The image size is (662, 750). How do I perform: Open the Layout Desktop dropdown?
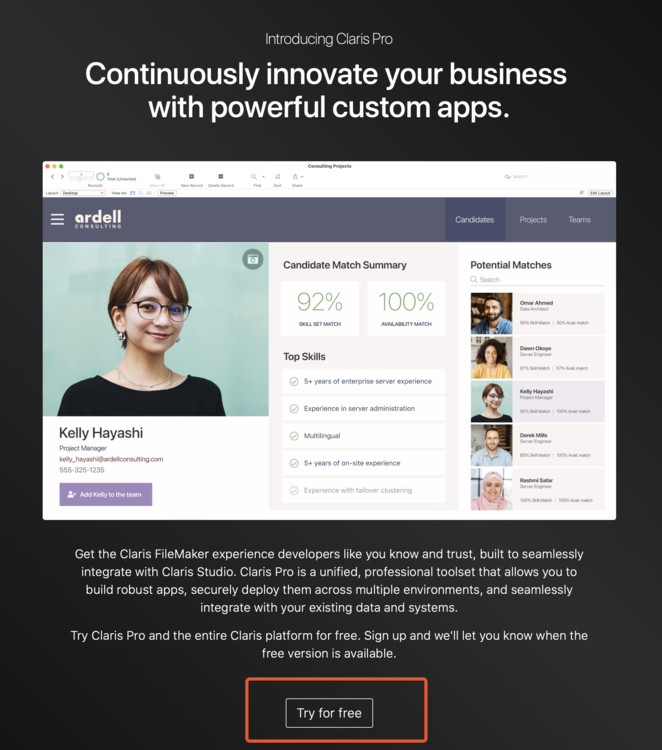tap(83, 193)
